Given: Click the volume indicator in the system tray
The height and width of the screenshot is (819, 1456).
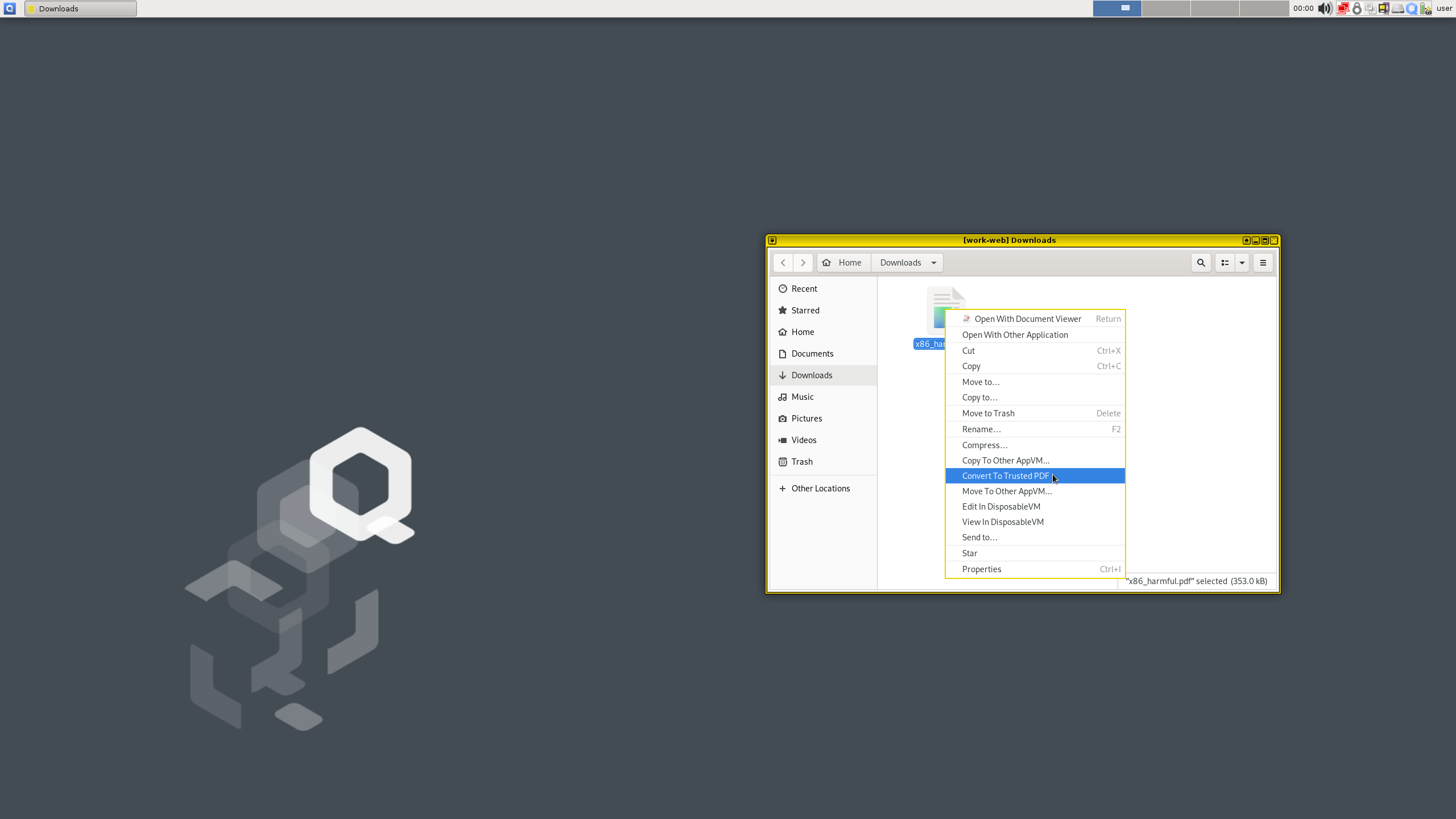Looking at the screenshot, I should [1324, 9].
